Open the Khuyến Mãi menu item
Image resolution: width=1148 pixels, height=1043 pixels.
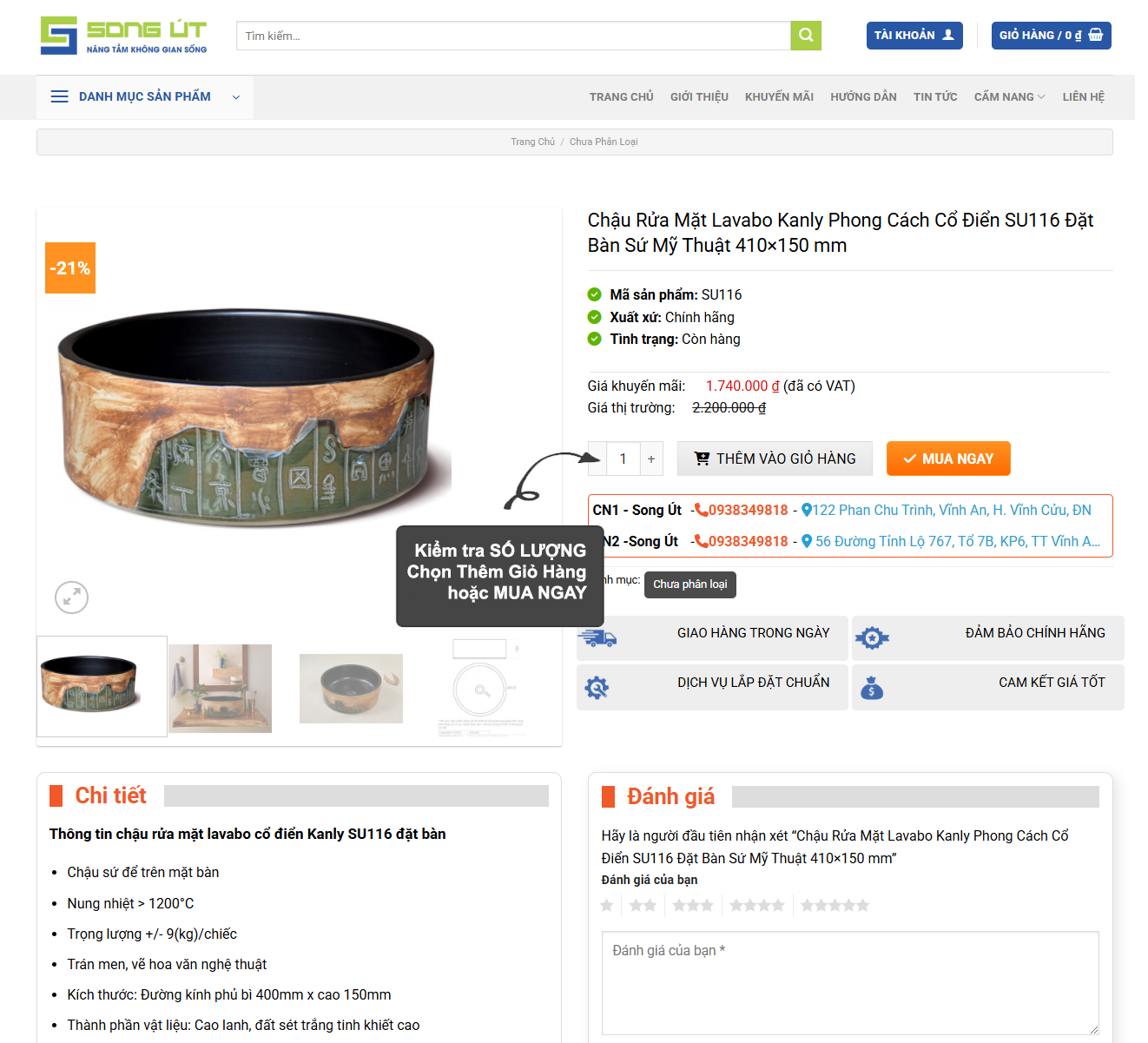[779, 96]
